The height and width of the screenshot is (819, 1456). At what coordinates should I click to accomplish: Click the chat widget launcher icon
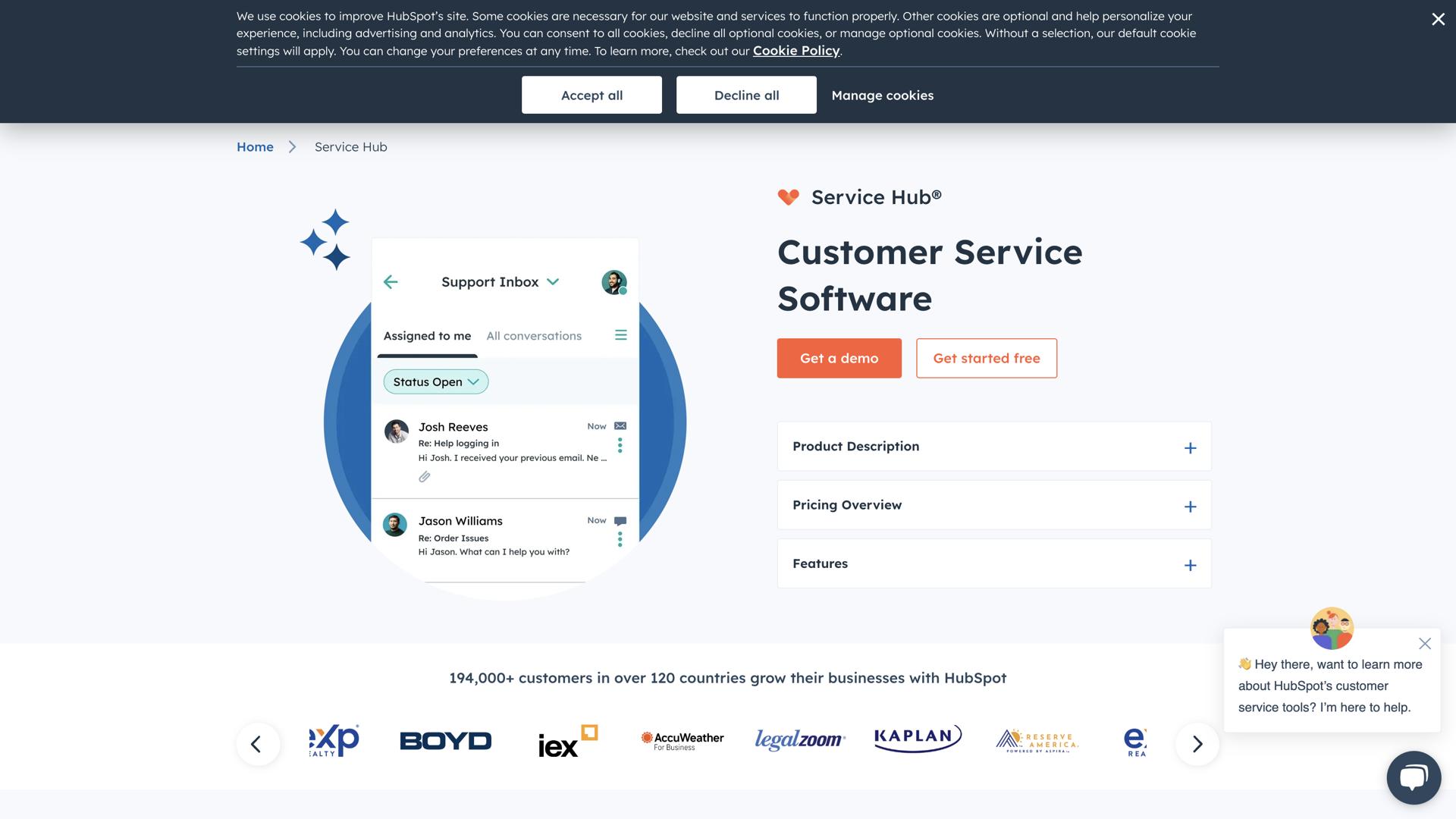(x=1413, y=777)
